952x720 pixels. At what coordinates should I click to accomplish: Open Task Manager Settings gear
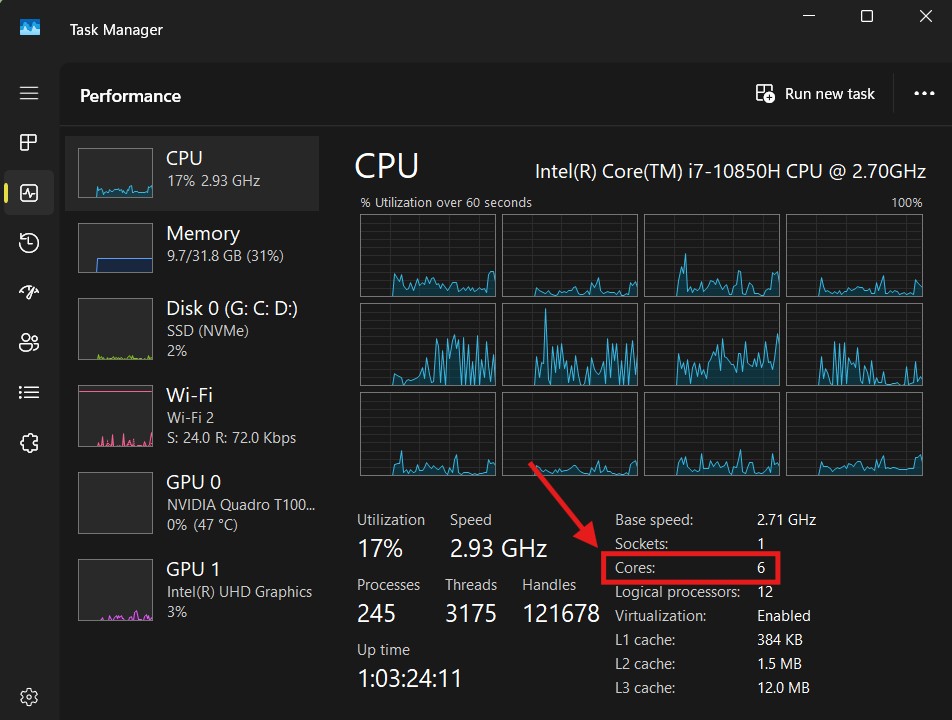29,696
